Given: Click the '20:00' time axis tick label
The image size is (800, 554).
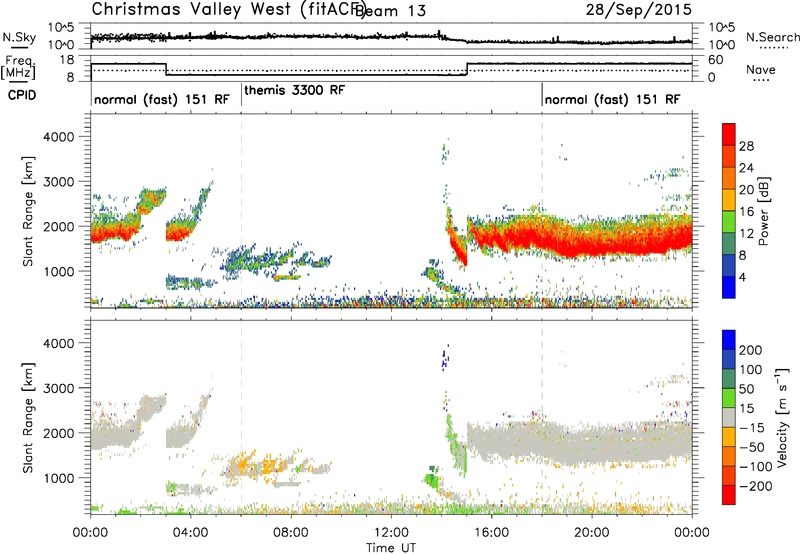Looking at the screenshot, I should tap(591, 533).
